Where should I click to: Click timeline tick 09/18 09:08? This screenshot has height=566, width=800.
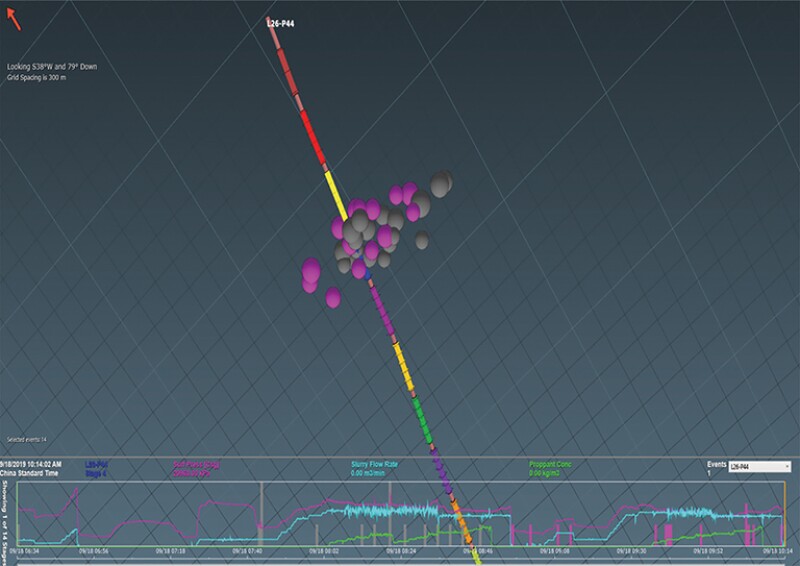click(555, 551)
